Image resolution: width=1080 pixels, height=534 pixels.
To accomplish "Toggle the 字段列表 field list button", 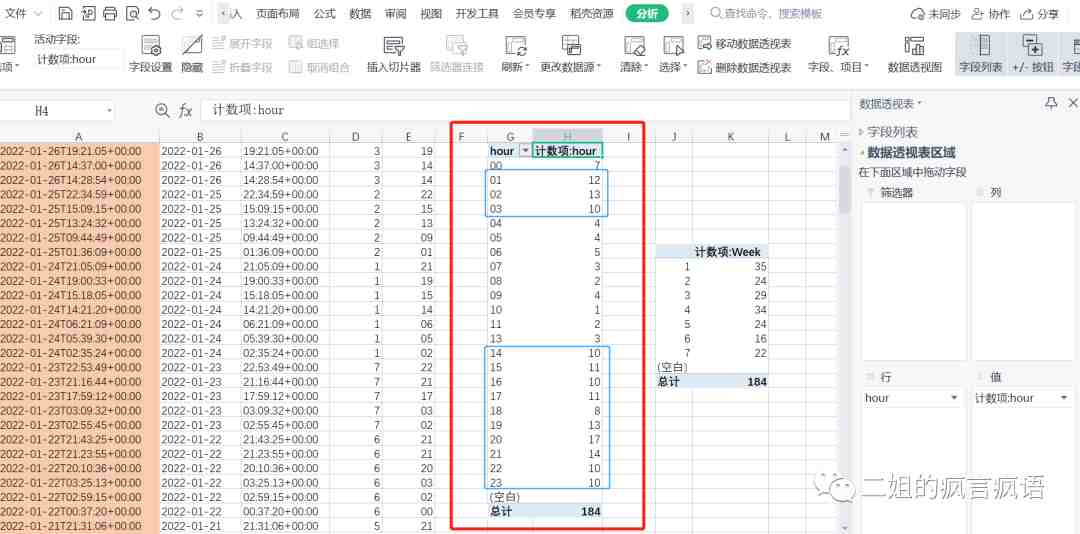I will coord(981,54).
